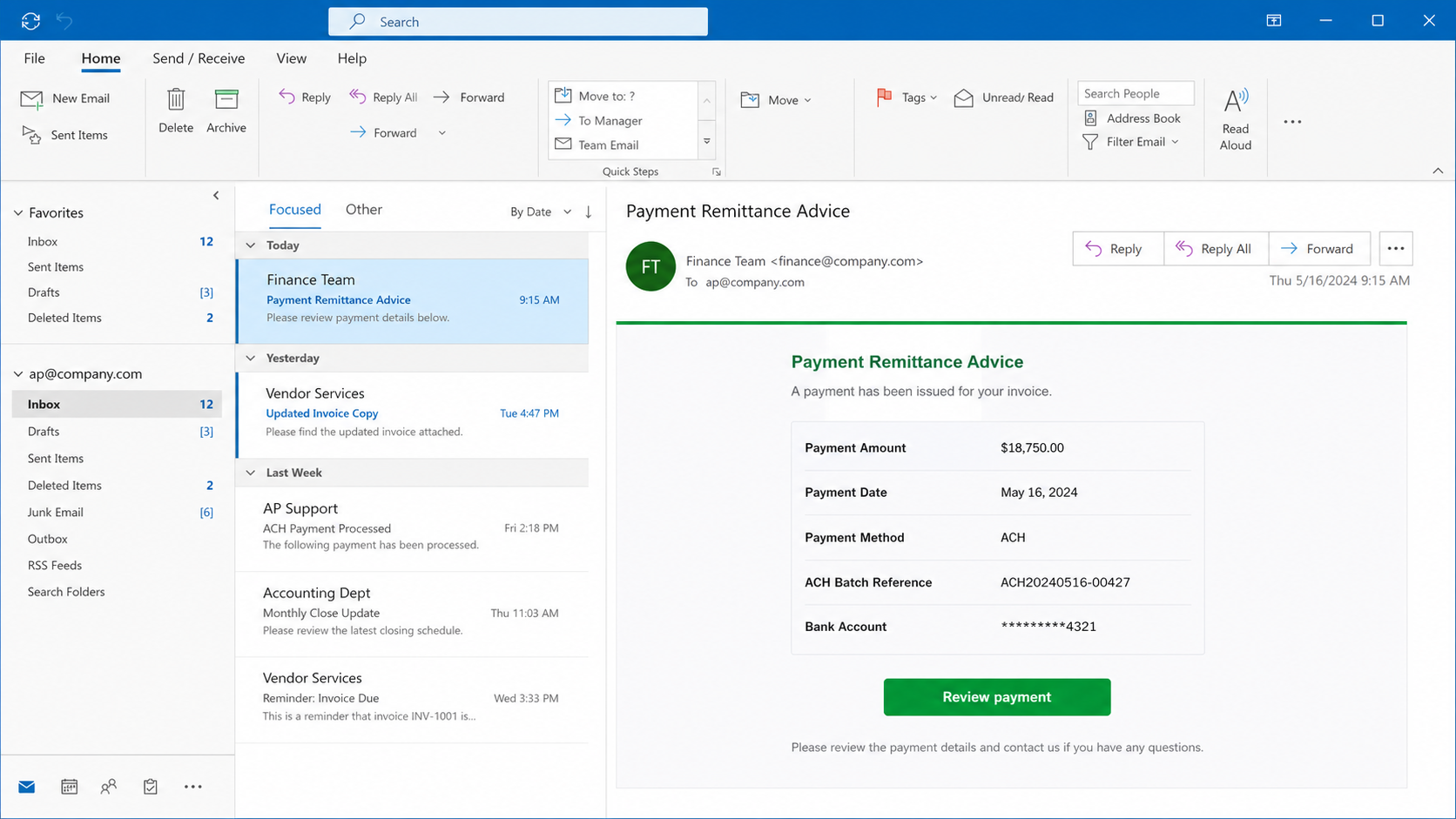Viewport: 1456px width, 819px height.
Task: Run the To Manager quick step
Action: [623, 120]
